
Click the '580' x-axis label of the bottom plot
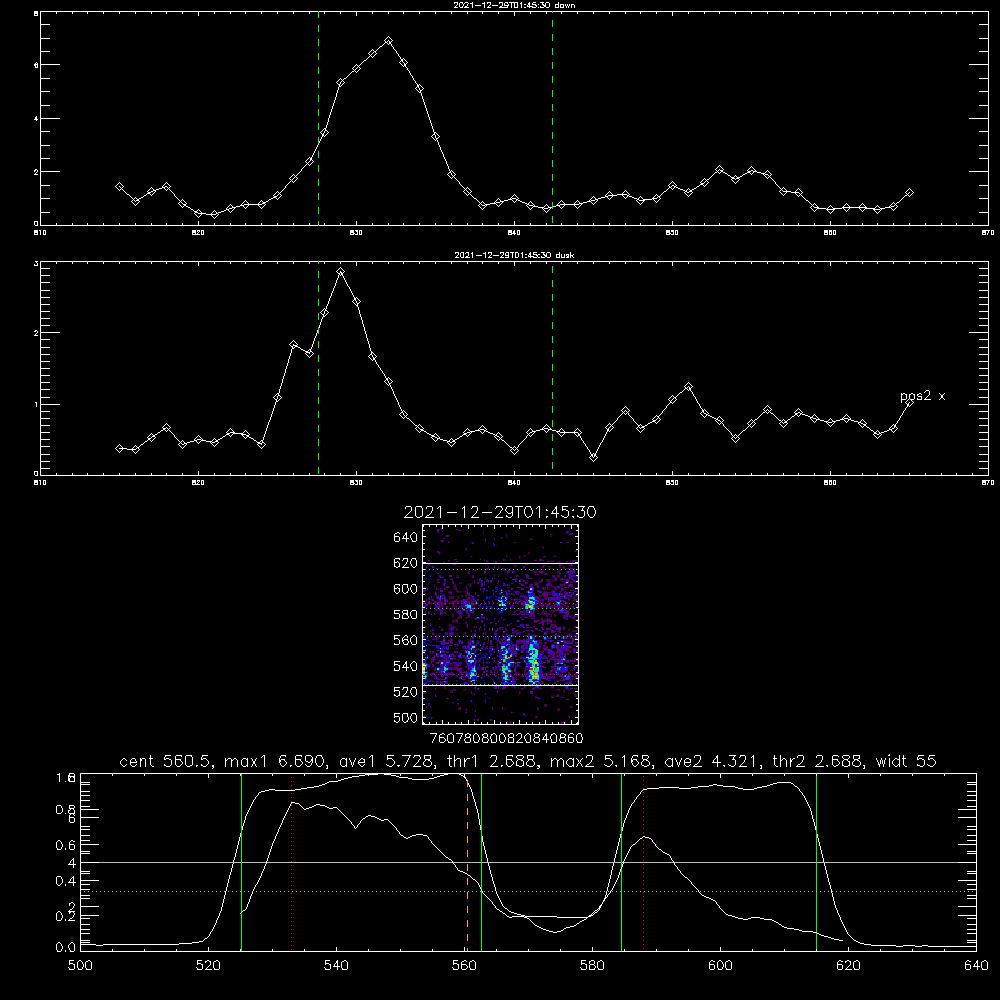point(592,966)
